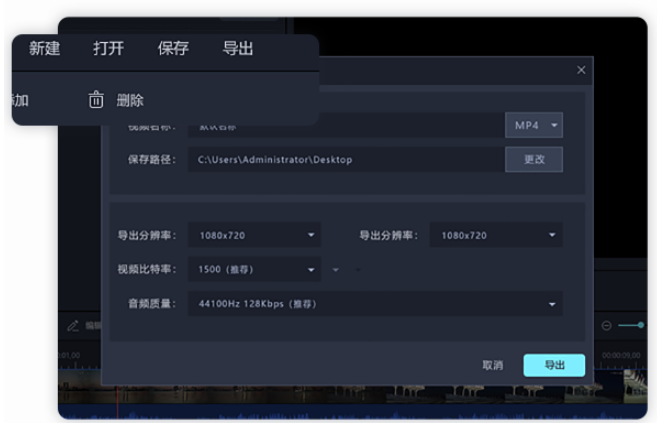Image resolution: width=657 pixels, height=423 pixels.
Task: Expand the 音频质量 44100Hz 128Kbps dropdown
Action: coord(375,304)
